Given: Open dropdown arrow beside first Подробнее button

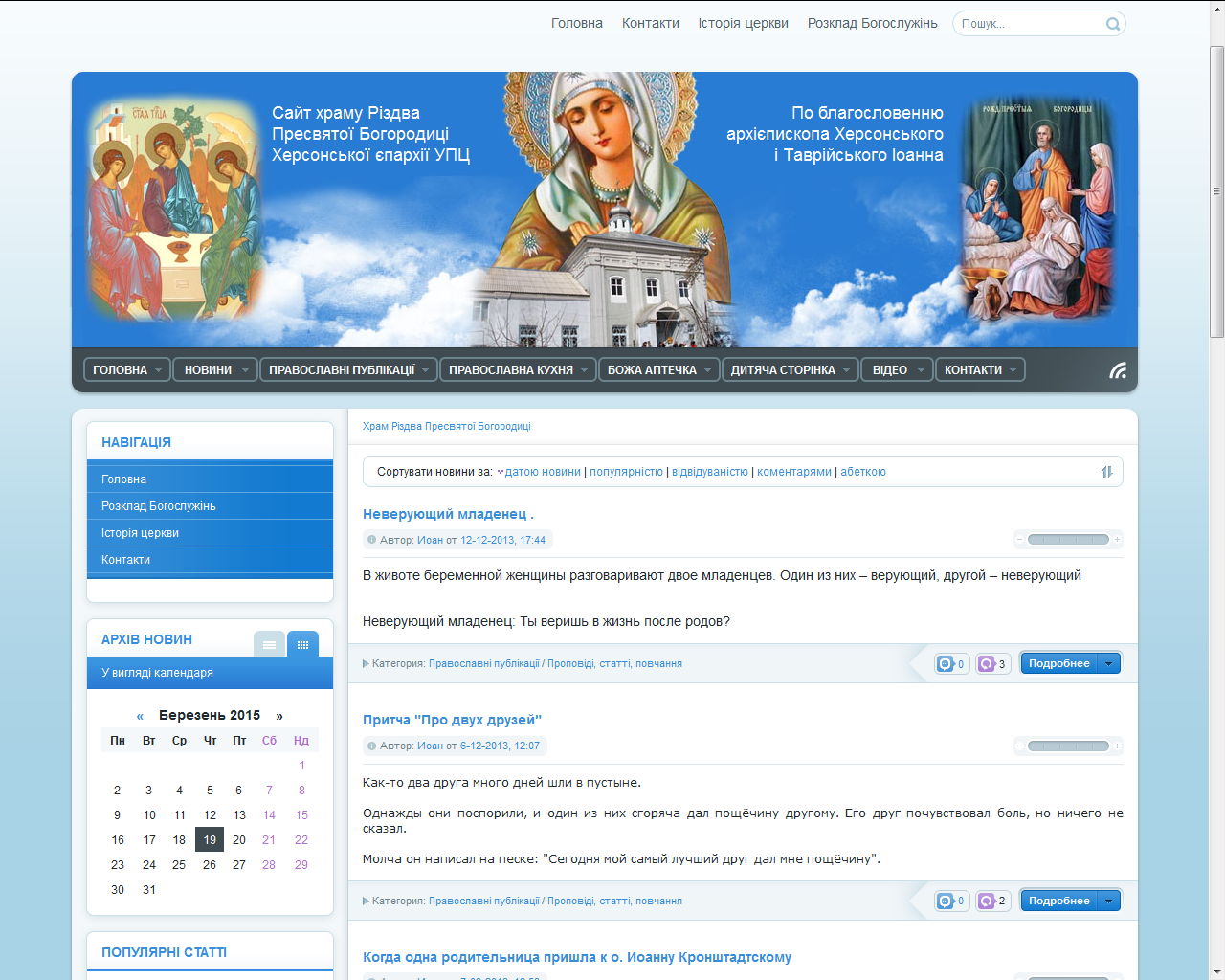Looking at the screenshot, I should coord(1109,664).
